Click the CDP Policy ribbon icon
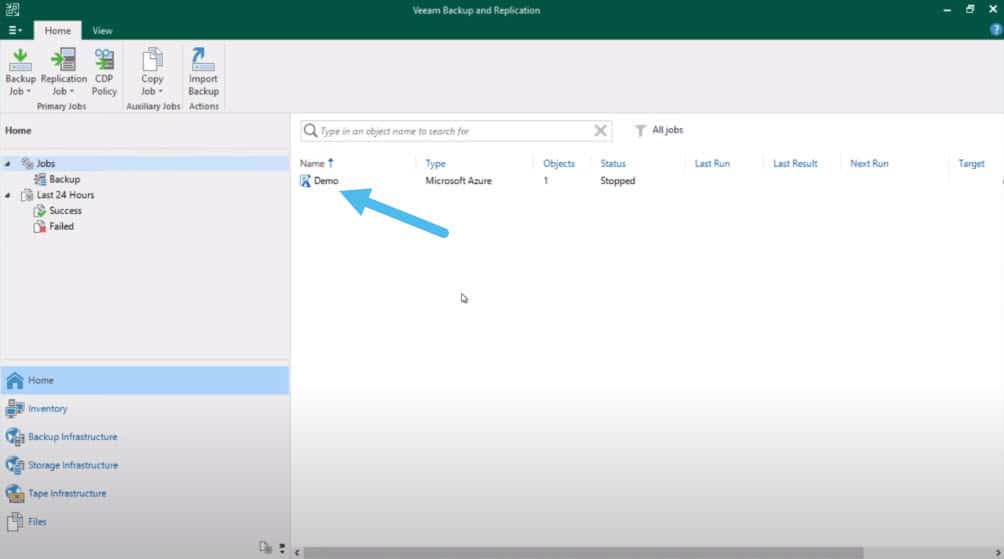 coord(104,60)
